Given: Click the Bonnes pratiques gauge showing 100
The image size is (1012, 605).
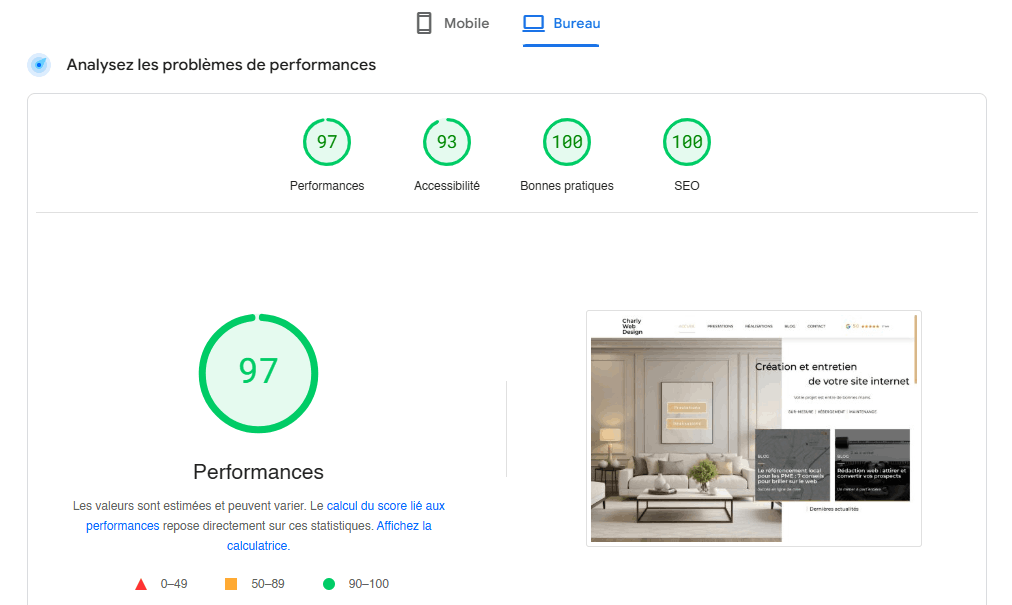Looking at the screenshot, I should coord(567,141).
